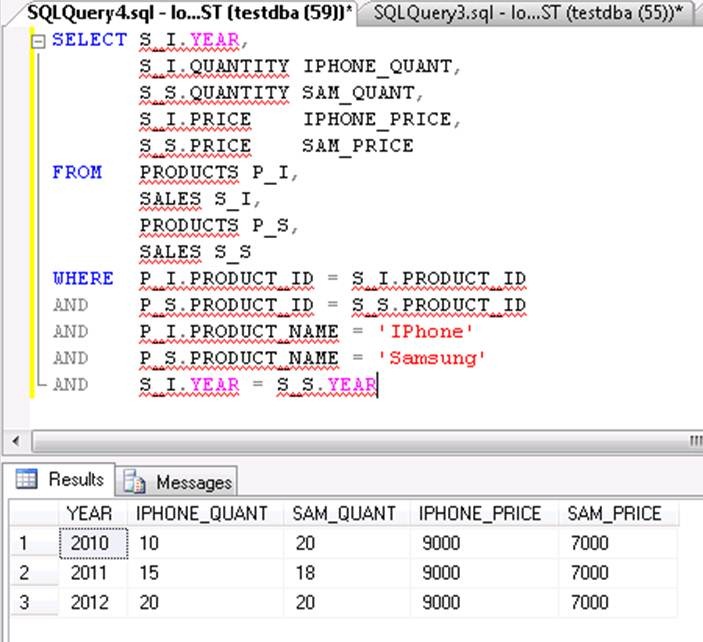Switch to the SQLQuery3.sql tab
The image size is (703, 642).
tap(528, 13)
